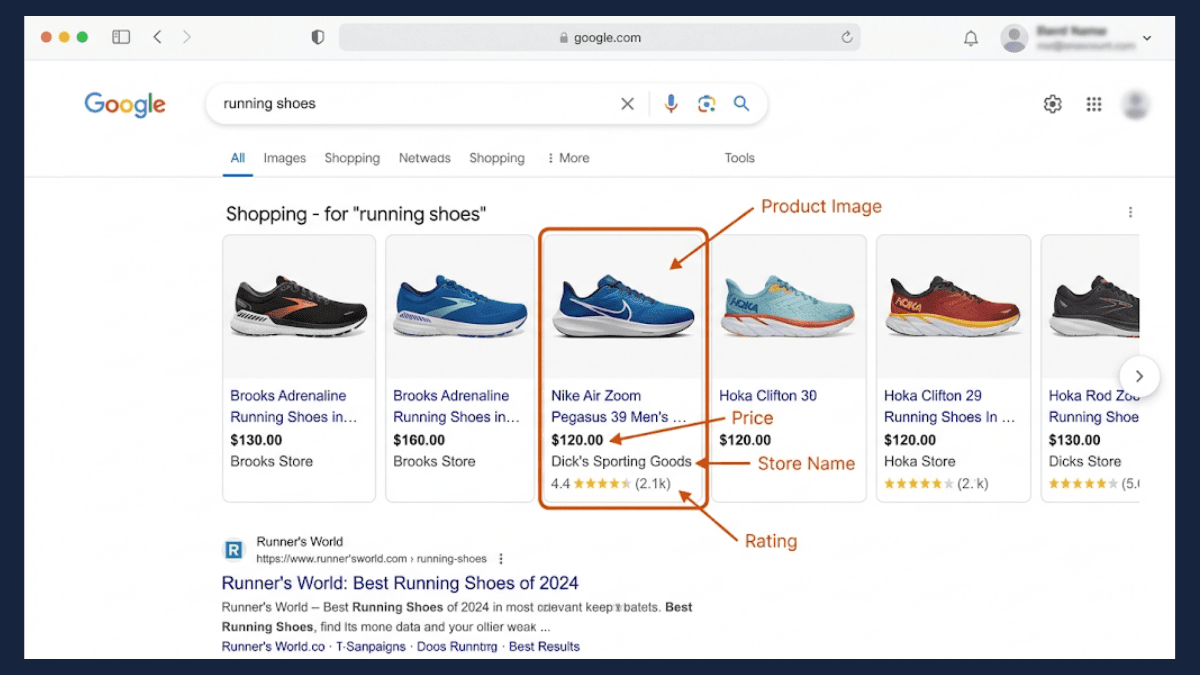Advance the shopping carousel with the right arrow
The width and height of the screenshot is (1200, 675).
pos(1139,377)
